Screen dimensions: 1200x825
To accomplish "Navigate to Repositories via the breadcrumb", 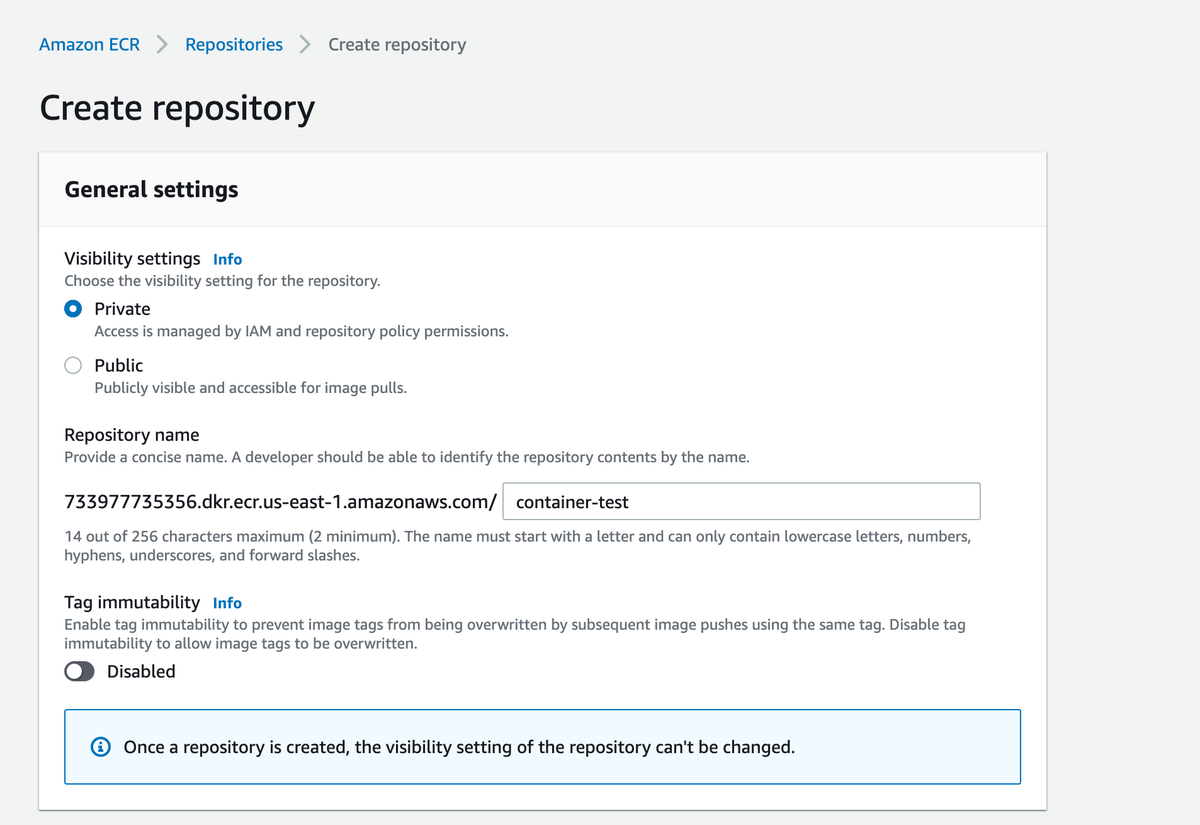I will tap(233, 44).
